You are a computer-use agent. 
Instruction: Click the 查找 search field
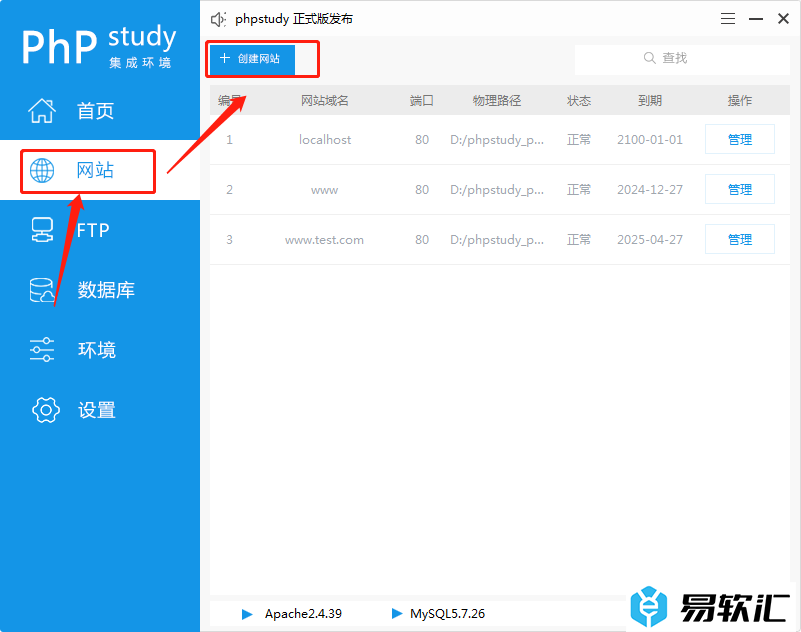(682, 58)
